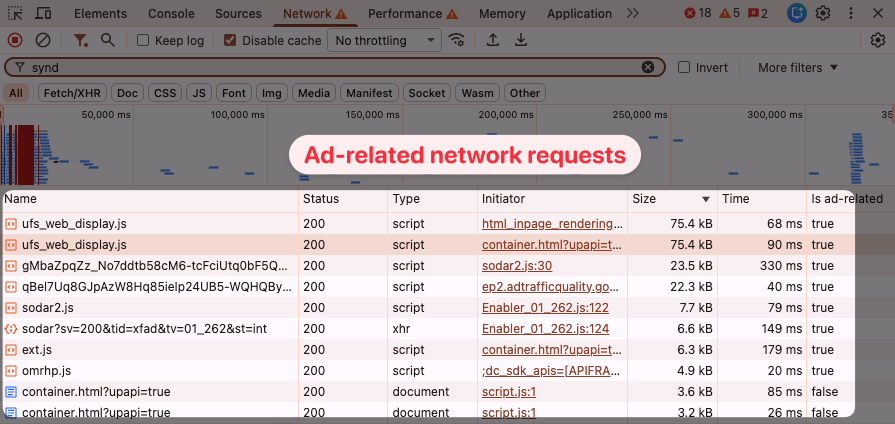Viewport: 895px width, 424px height.
Task: Select the omrhp.js request row
Action: click(x=428, y=371)
